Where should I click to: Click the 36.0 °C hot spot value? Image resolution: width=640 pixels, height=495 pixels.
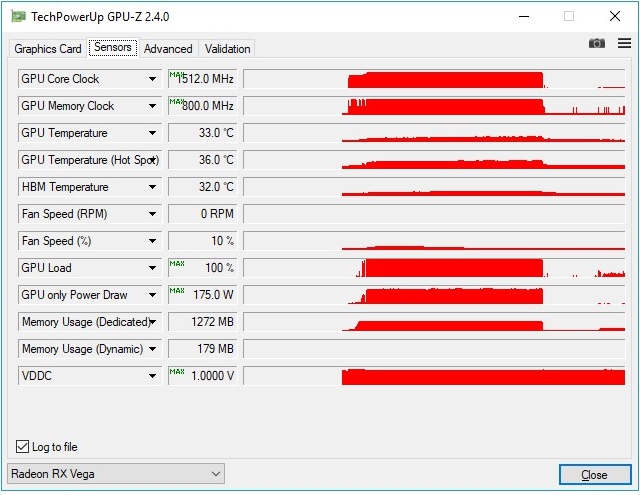tap(202, 160)
